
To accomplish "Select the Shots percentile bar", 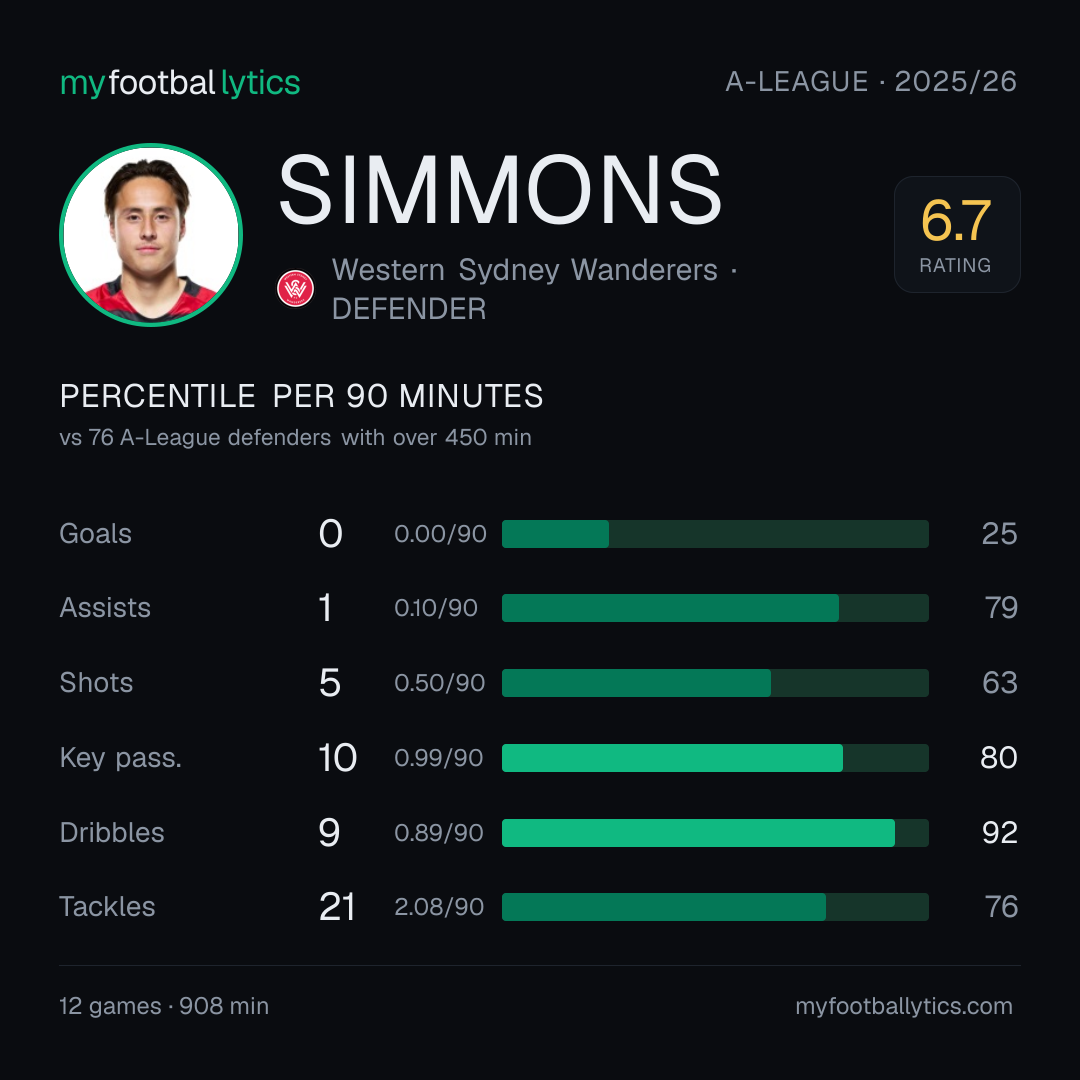I will [x=715, y=683].
